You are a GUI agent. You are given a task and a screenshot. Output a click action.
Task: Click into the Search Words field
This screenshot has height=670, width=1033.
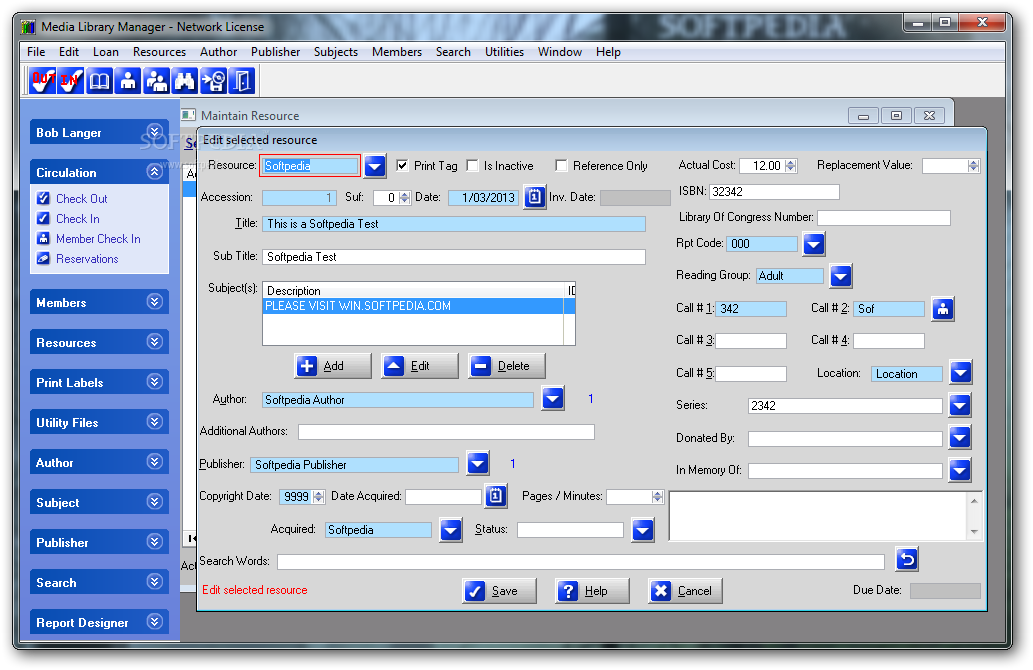(x=580, y=562)
